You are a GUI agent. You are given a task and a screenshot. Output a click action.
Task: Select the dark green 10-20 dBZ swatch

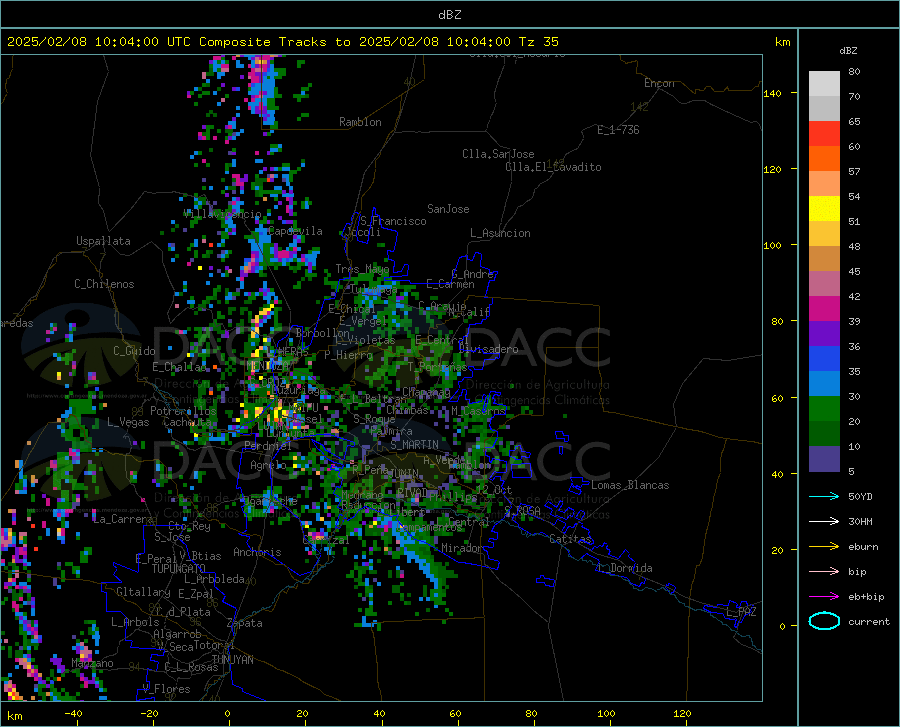824,434
